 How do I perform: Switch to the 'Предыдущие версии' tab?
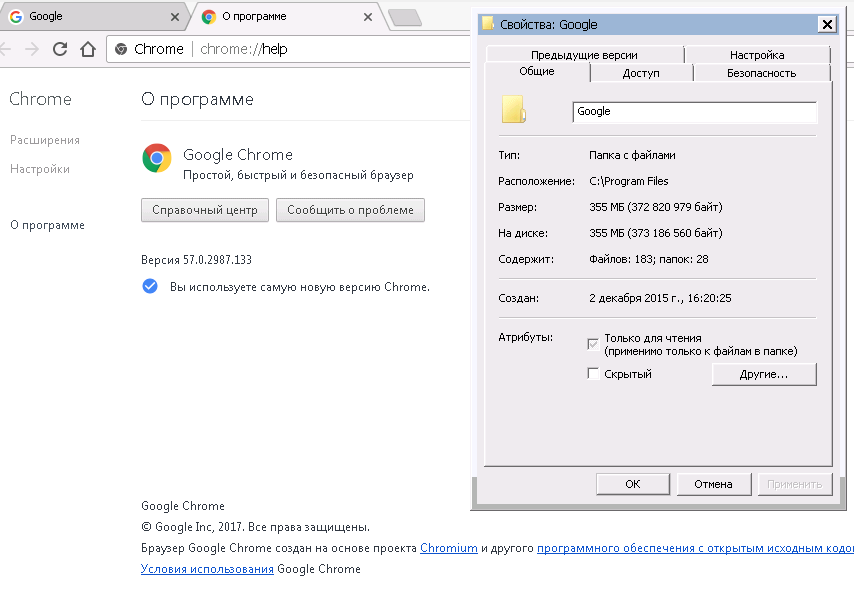[x=584, y=54]
